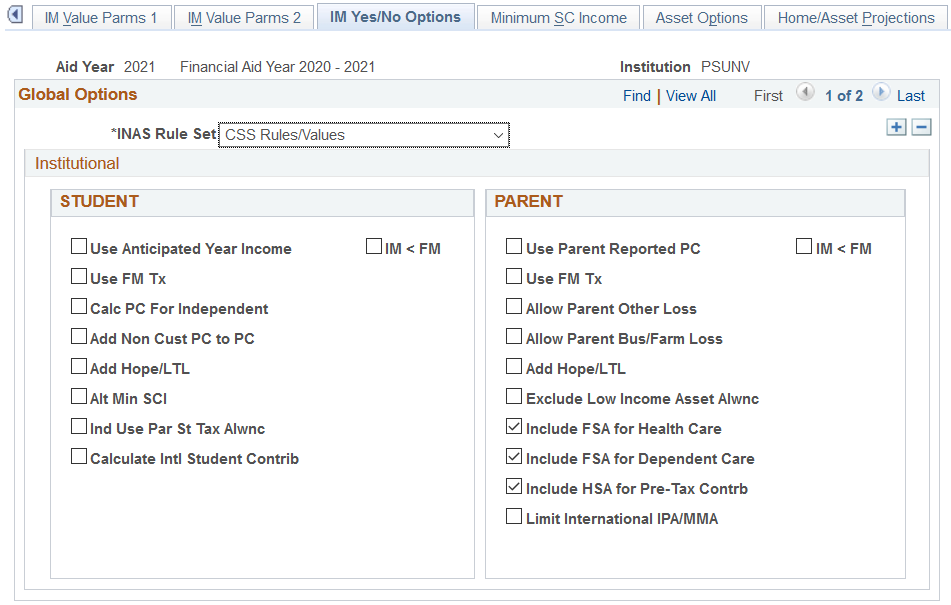Enable Limit International IPA/MMA
This screenshot has width=951, height=605.
514,516
